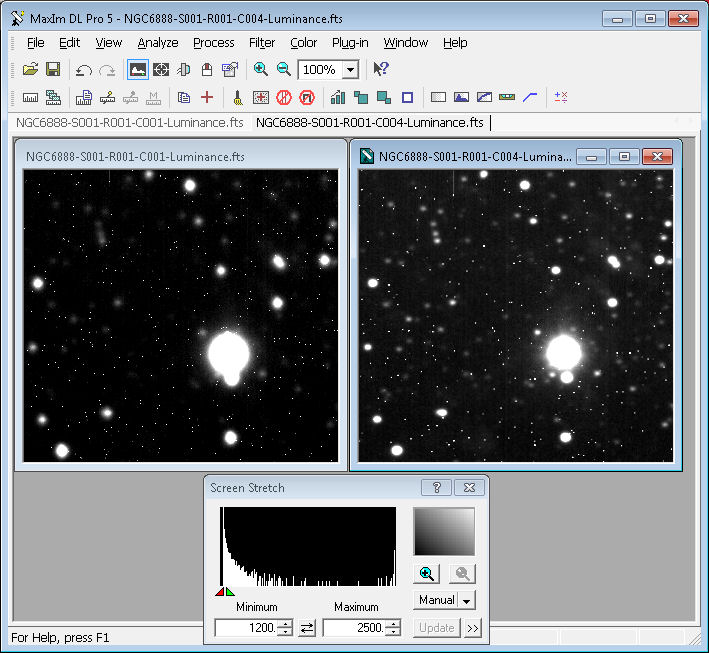Open the Manual stretch mode dropdown

[466, 600]
